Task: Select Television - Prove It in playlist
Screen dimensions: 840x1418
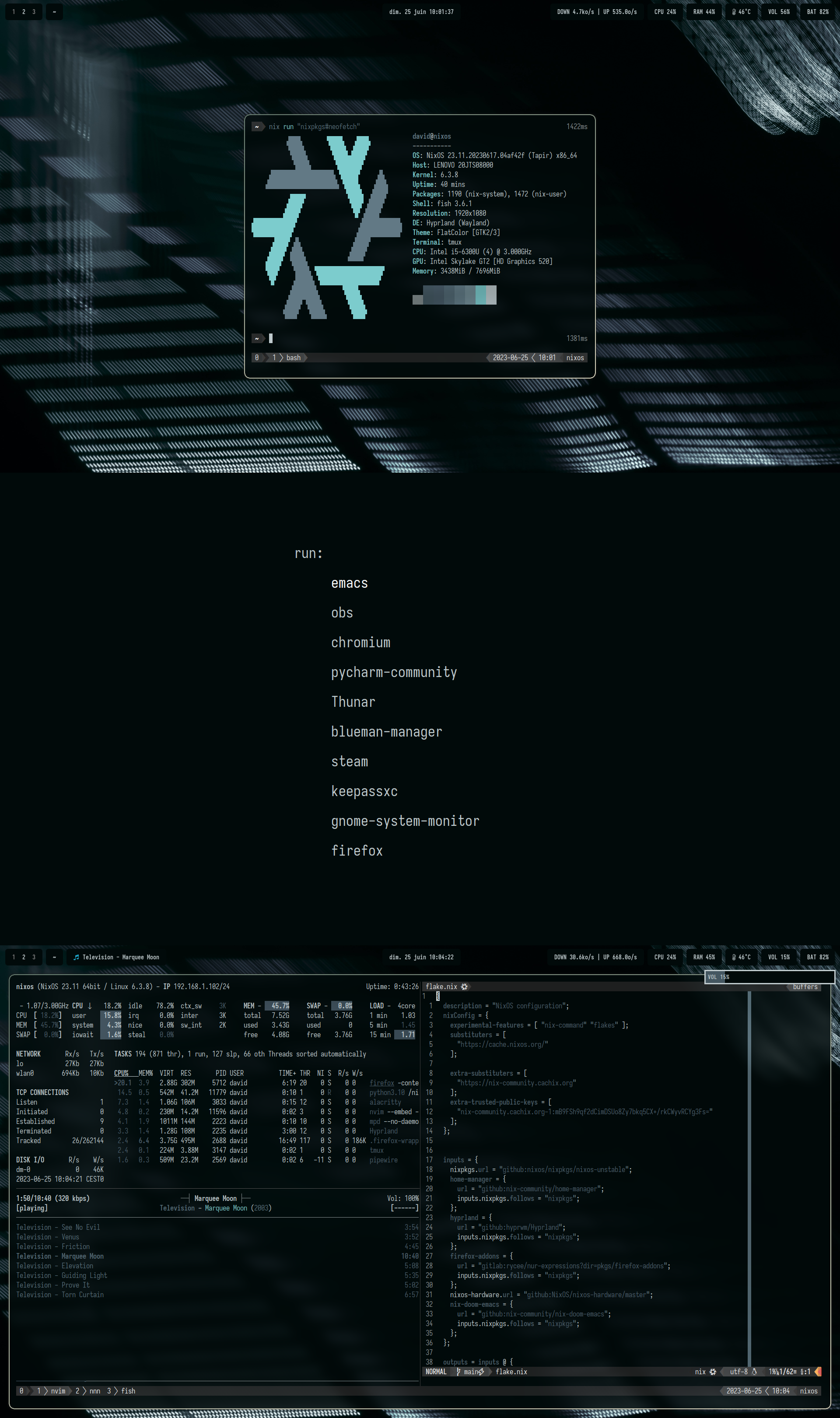Action: point(217,1285)
